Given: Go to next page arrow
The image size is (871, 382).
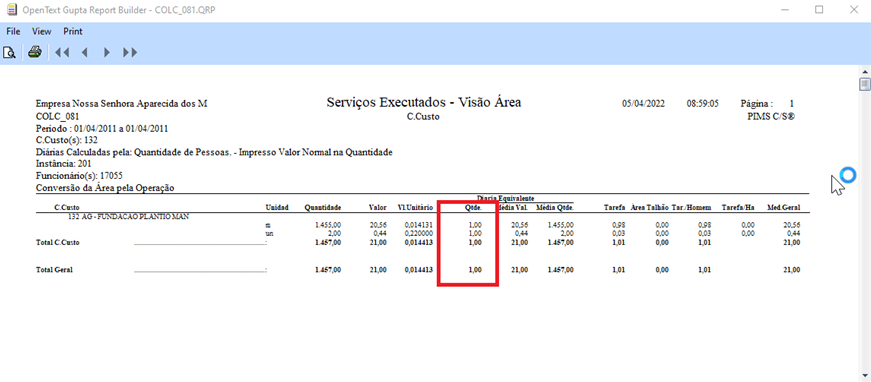Looking at the screenshot, I should tap(107, 53).
